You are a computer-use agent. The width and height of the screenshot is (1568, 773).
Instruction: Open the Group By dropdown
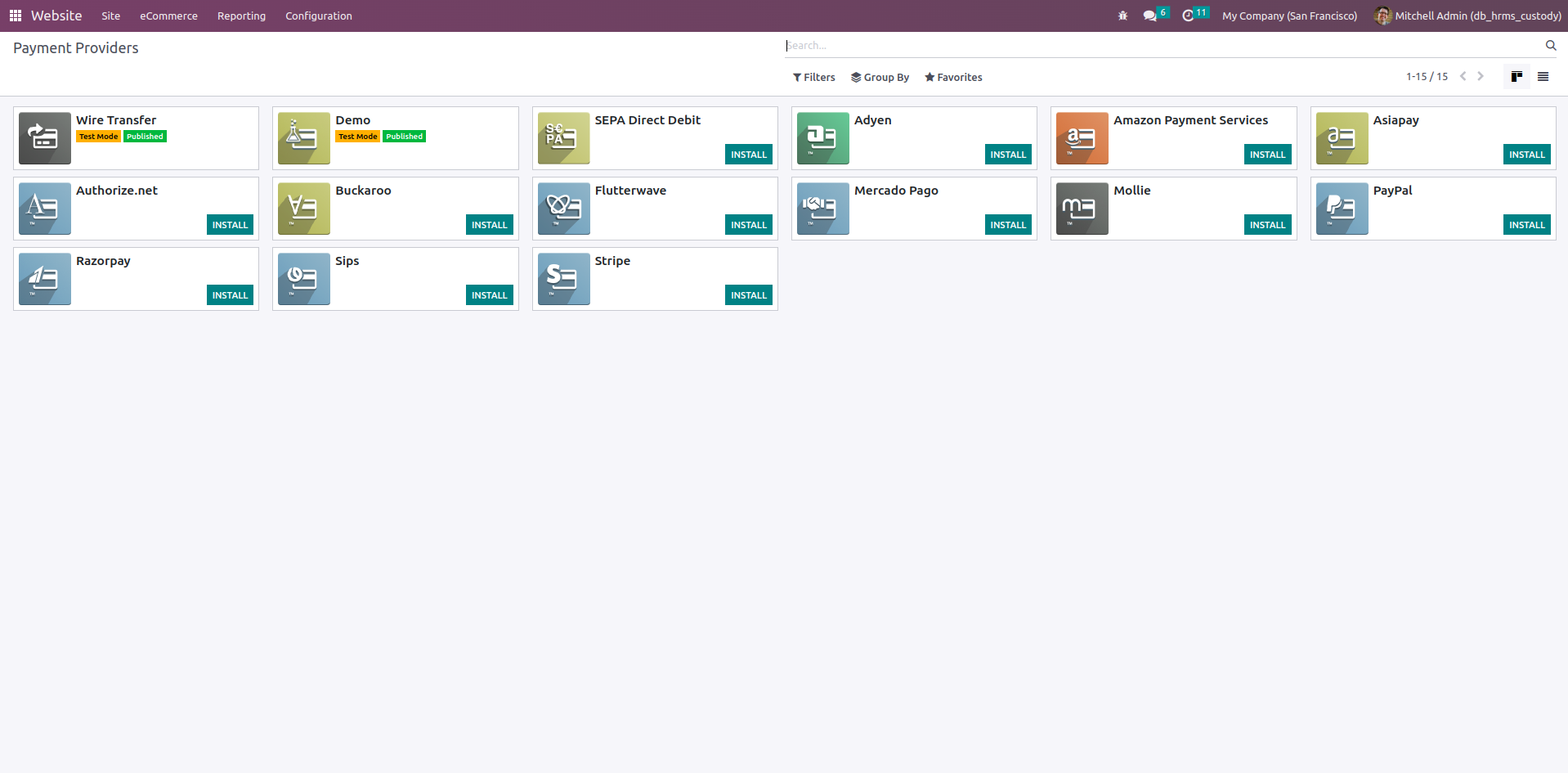point(880,78)
